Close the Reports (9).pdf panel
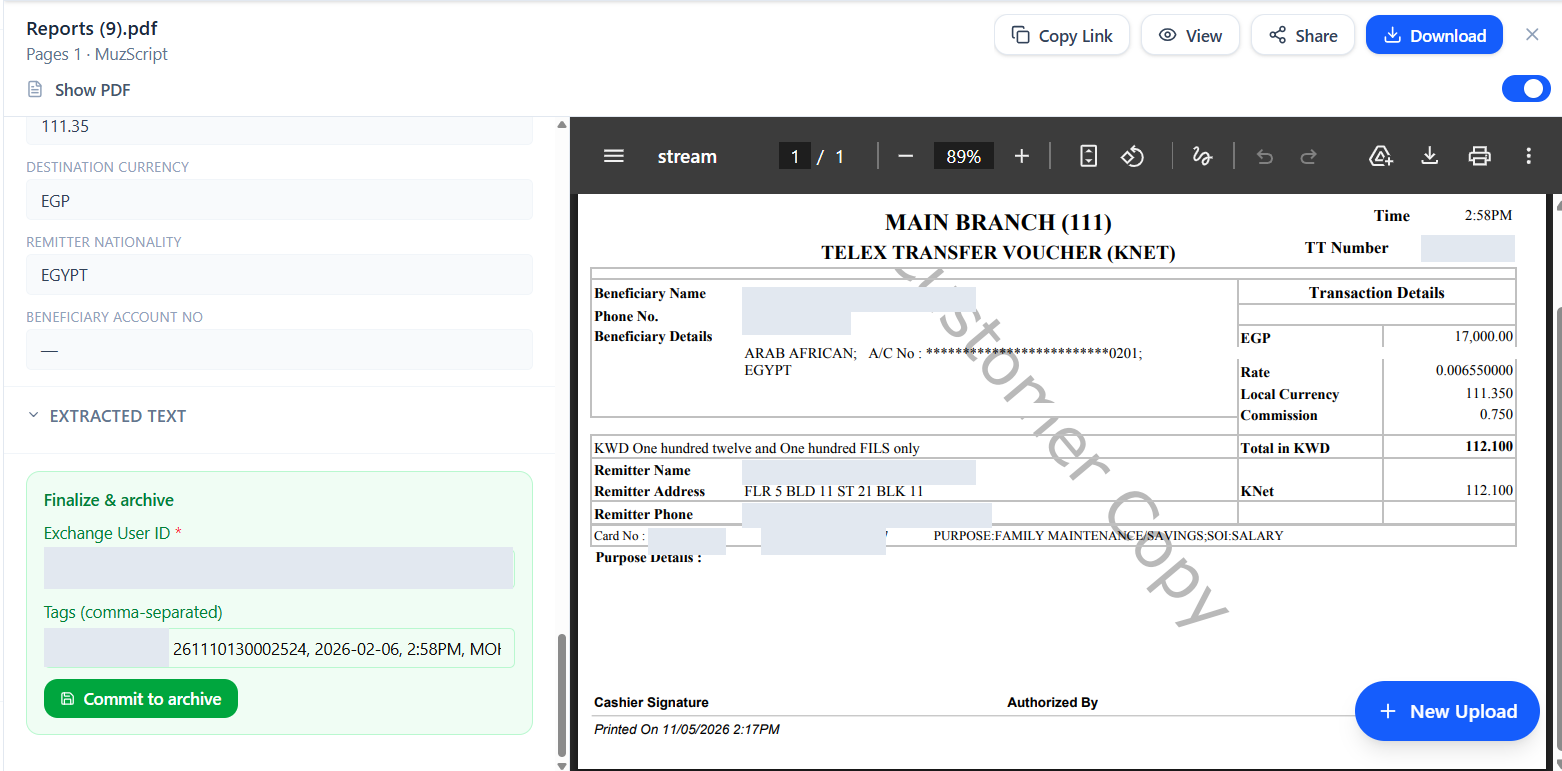This screenshot has height=771, width=1562. pos(1532,35)
